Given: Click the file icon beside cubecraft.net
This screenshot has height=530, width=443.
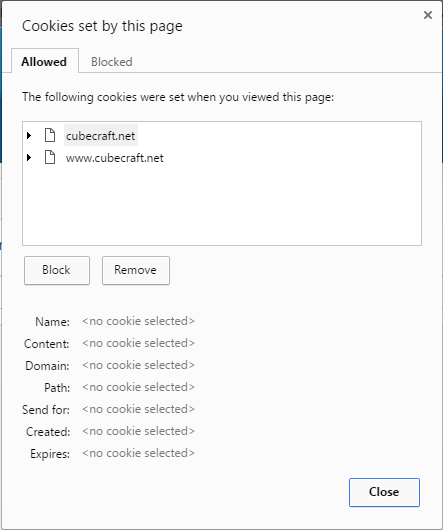Looking at the screenshot, I should coord(50,135).
